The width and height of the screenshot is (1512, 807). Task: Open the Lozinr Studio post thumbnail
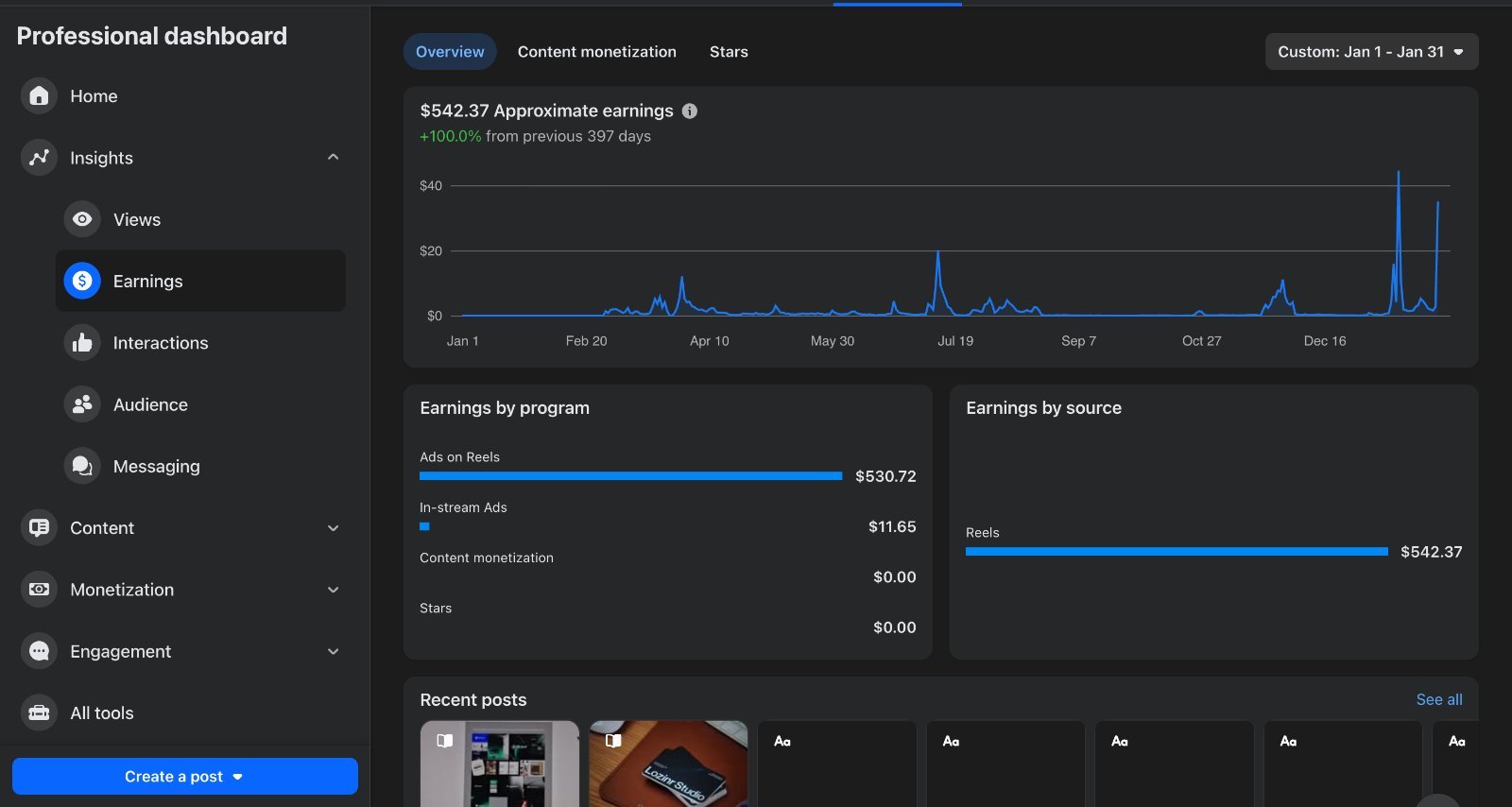tap(668, 764)
